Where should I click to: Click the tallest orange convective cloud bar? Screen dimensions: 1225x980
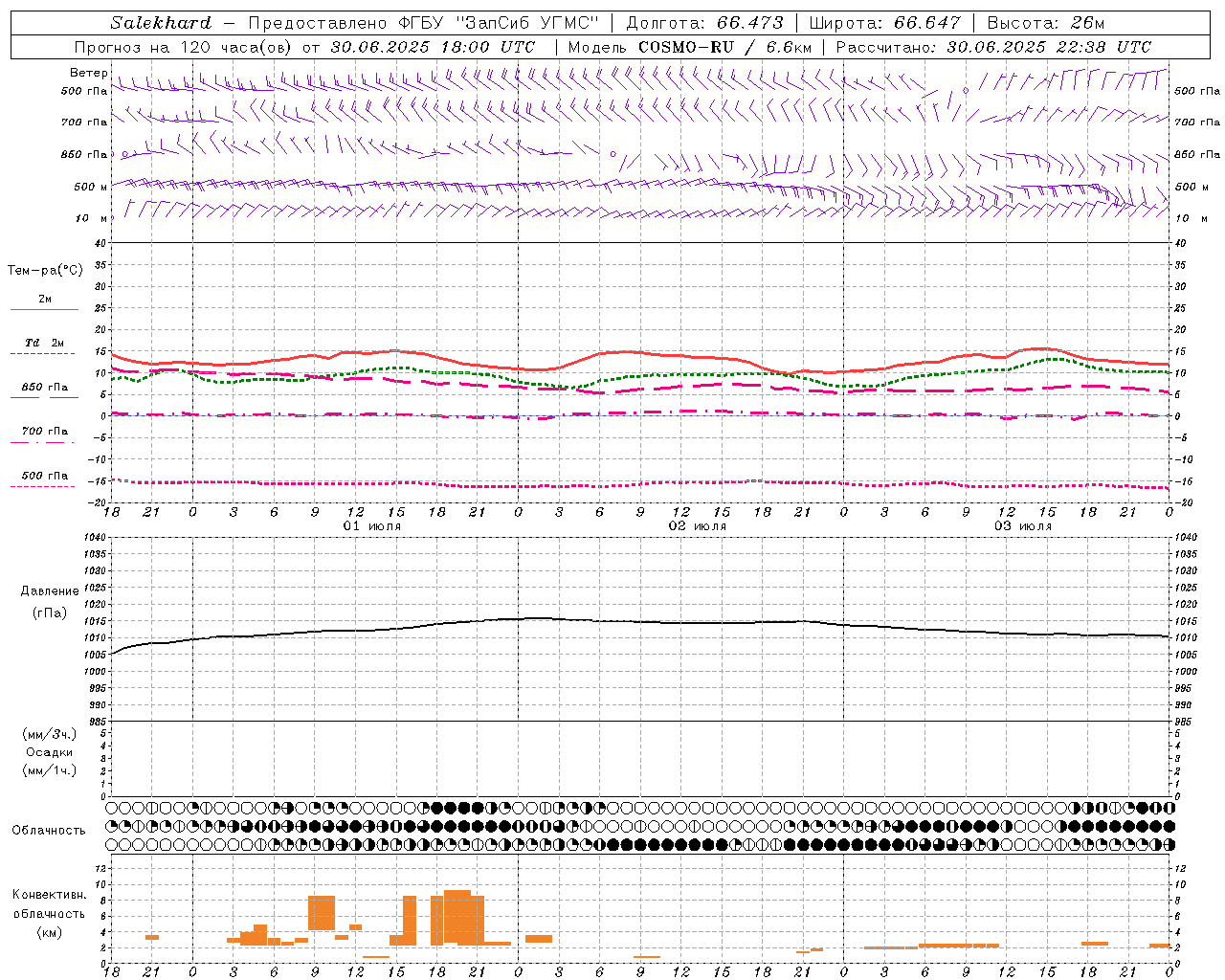coord(457,918)
